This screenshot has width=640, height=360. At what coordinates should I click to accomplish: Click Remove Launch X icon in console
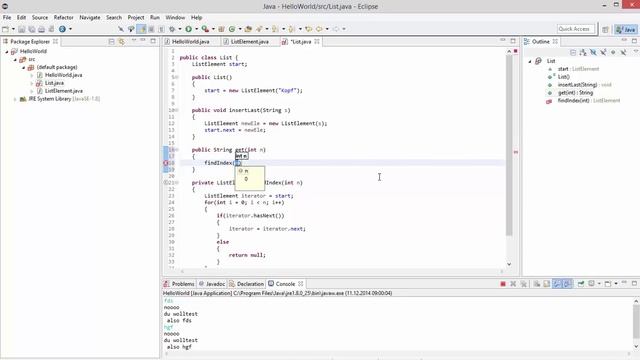pos(513,284)
